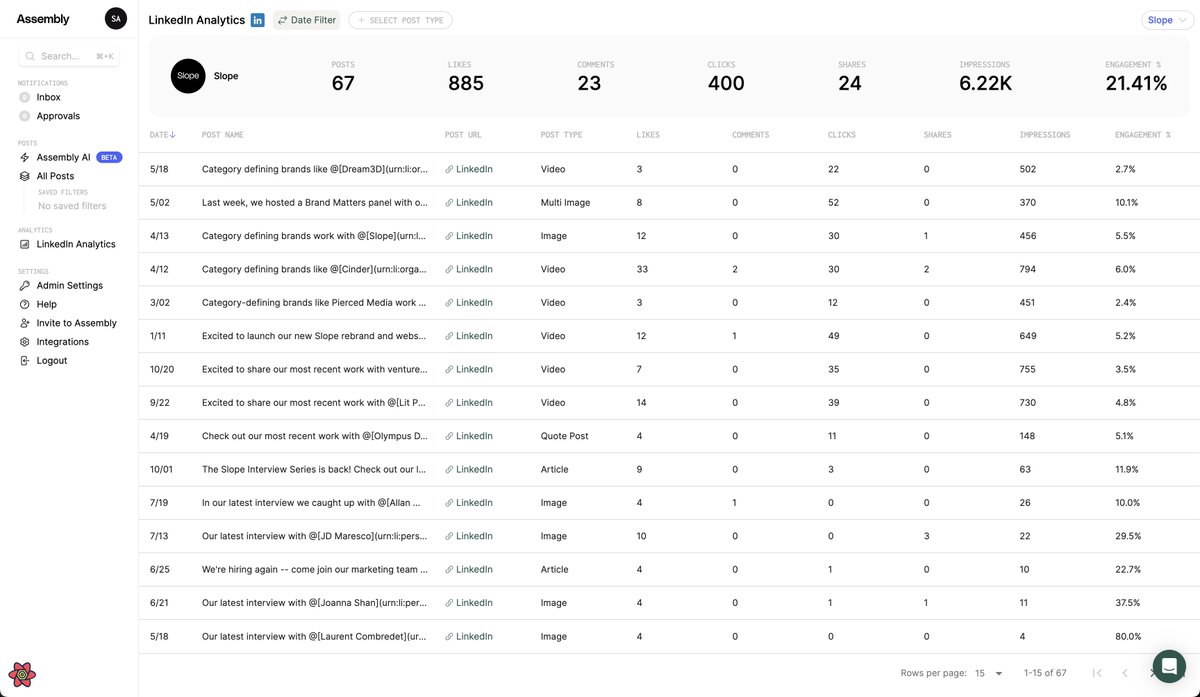This screenshot has height=697, width=1200.
Task: Click the Inbox count circle icon
Action: click(x=25, y=97)
